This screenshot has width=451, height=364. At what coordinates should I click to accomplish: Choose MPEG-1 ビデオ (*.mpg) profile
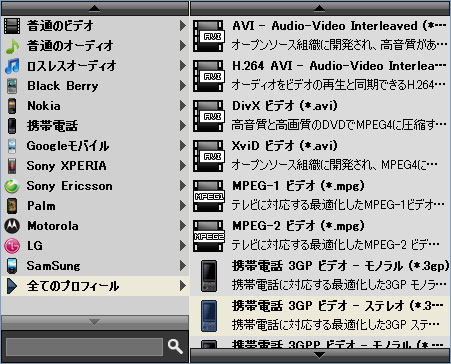coord(320,196)
